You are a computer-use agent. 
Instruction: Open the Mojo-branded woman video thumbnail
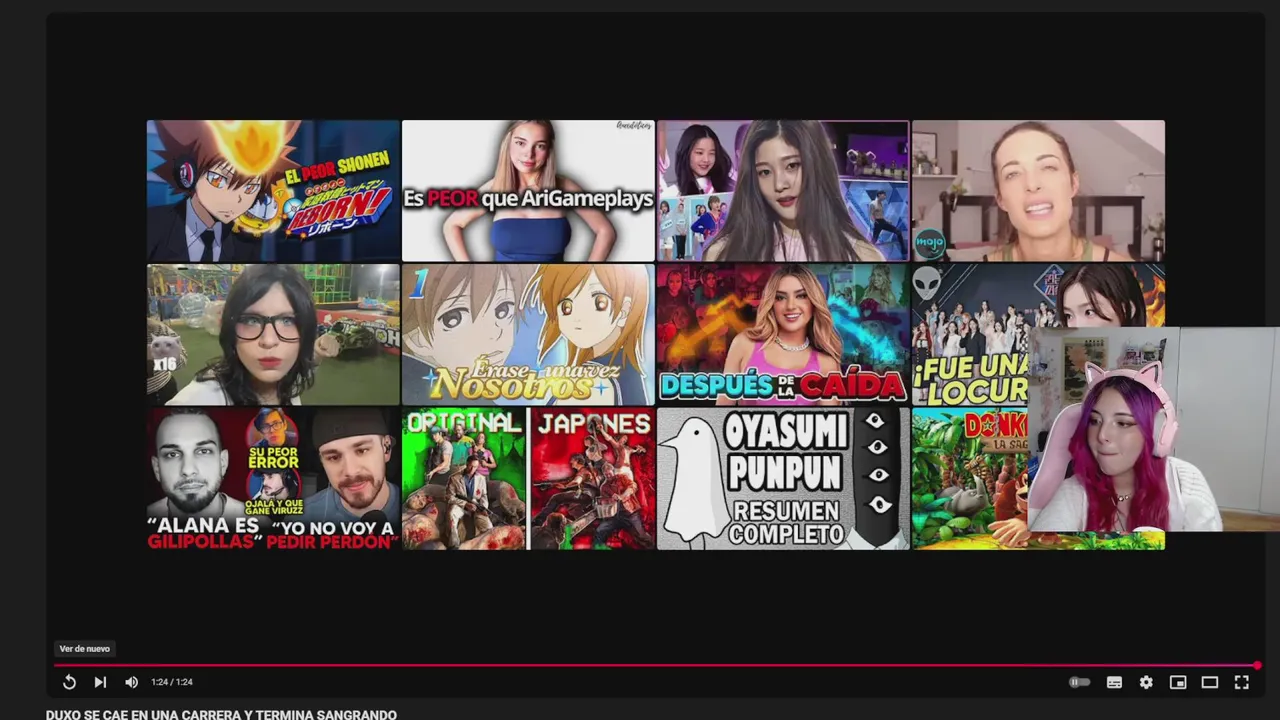pyautogui.click(x=1038, y=191)
